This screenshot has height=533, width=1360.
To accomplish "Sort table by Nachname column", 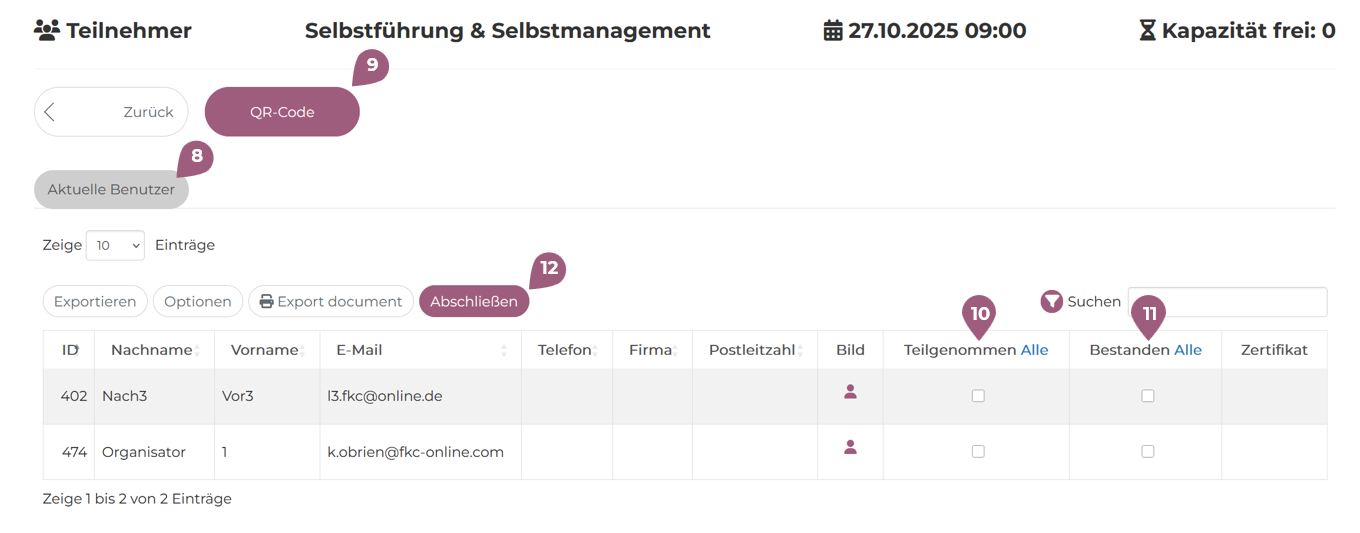I will pos(151,350).
